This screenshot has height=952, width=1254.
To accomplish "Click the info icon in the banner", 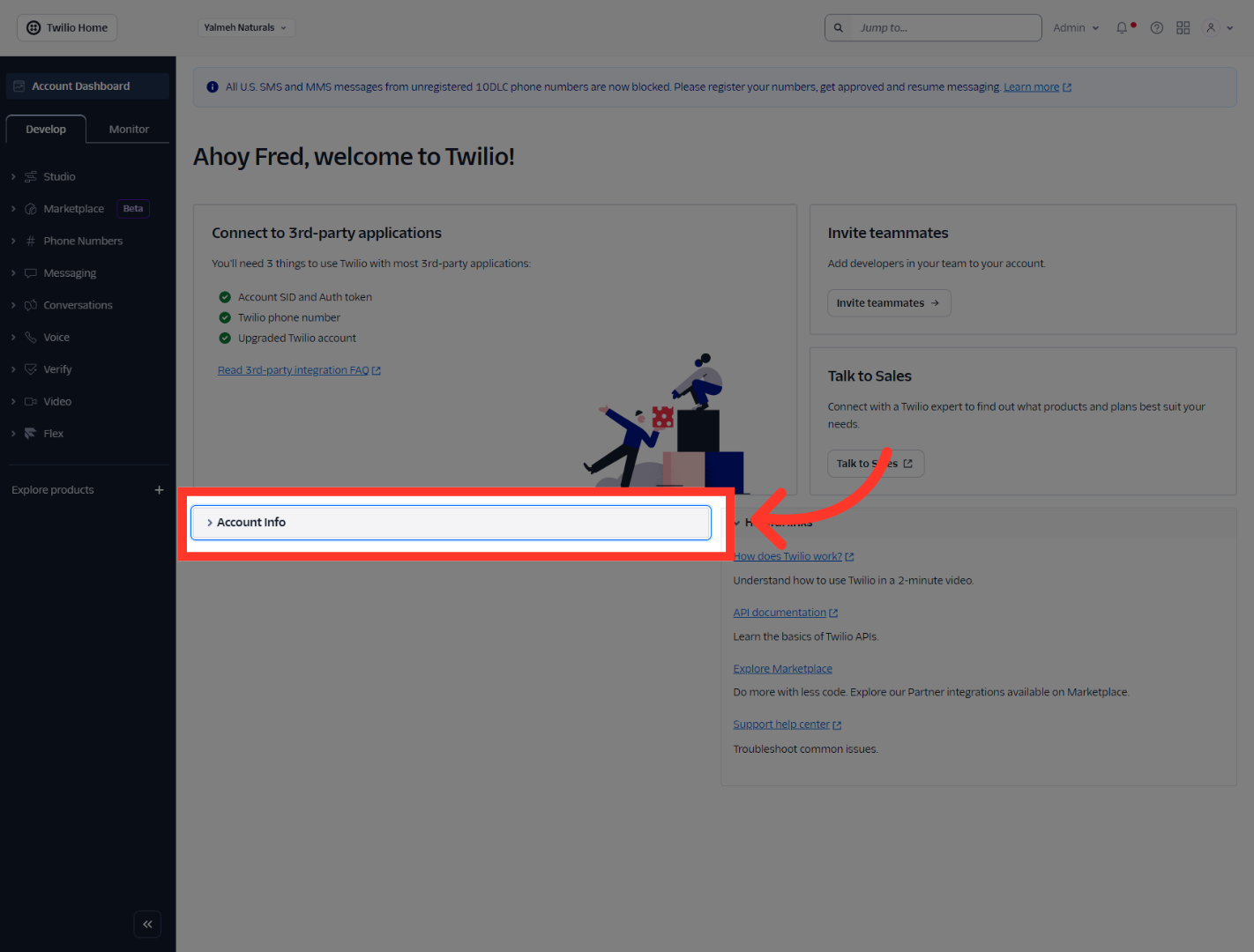I will tap(213, 87).
